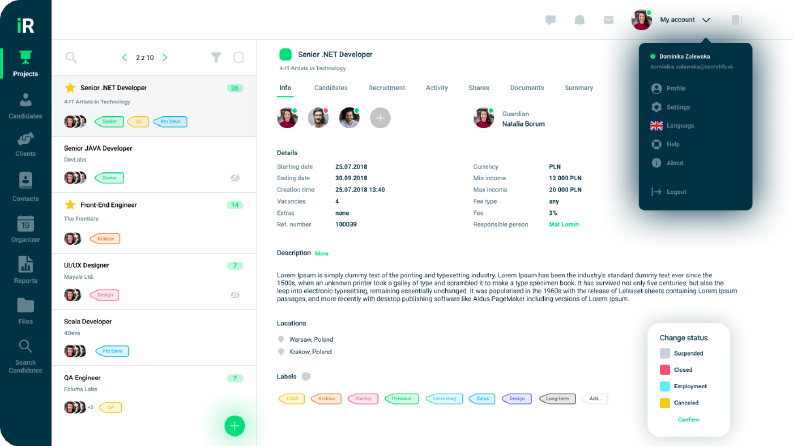The height and width of the screenshot is (446, 793).
Task: Select the Warsaw, Poland location
Action: pyautogui.click(x=305, y=339)
